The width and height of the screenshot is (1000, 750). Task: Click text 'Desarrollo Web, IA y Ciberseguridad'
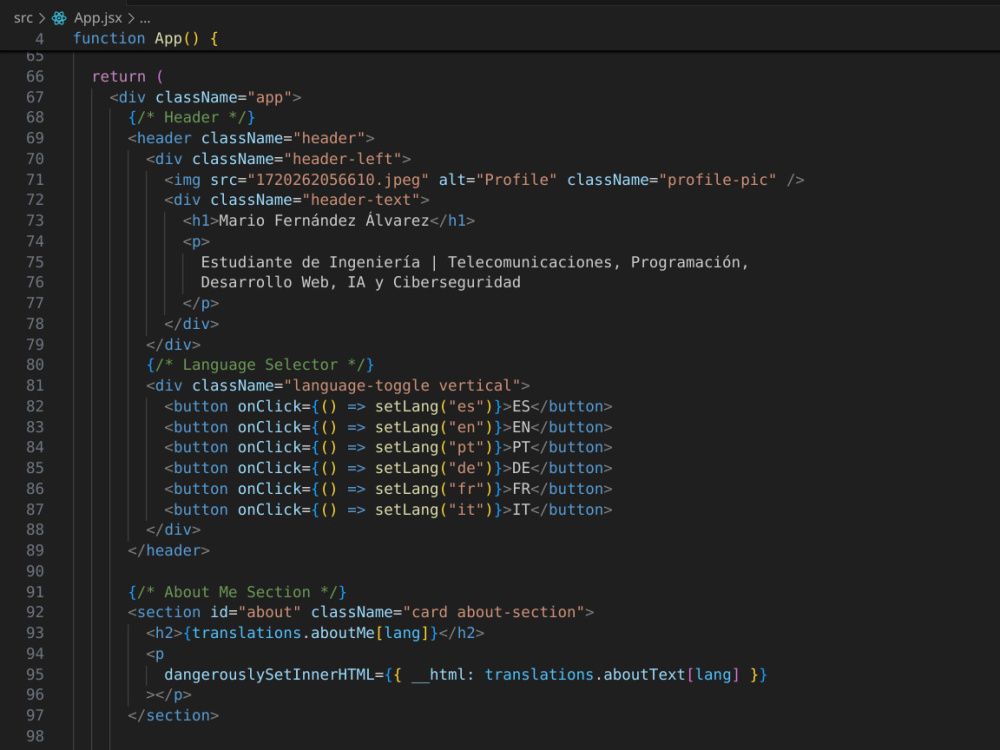pyautogui.click(x=360, y=282)
